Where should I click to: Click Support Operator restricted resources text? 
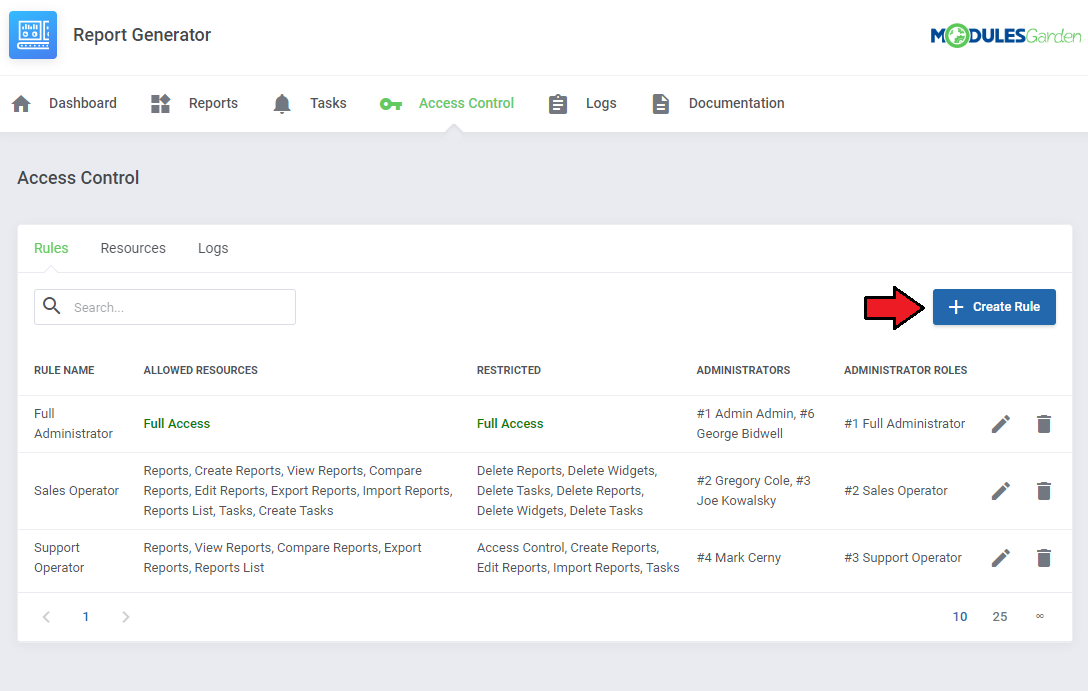pos(578,558)
